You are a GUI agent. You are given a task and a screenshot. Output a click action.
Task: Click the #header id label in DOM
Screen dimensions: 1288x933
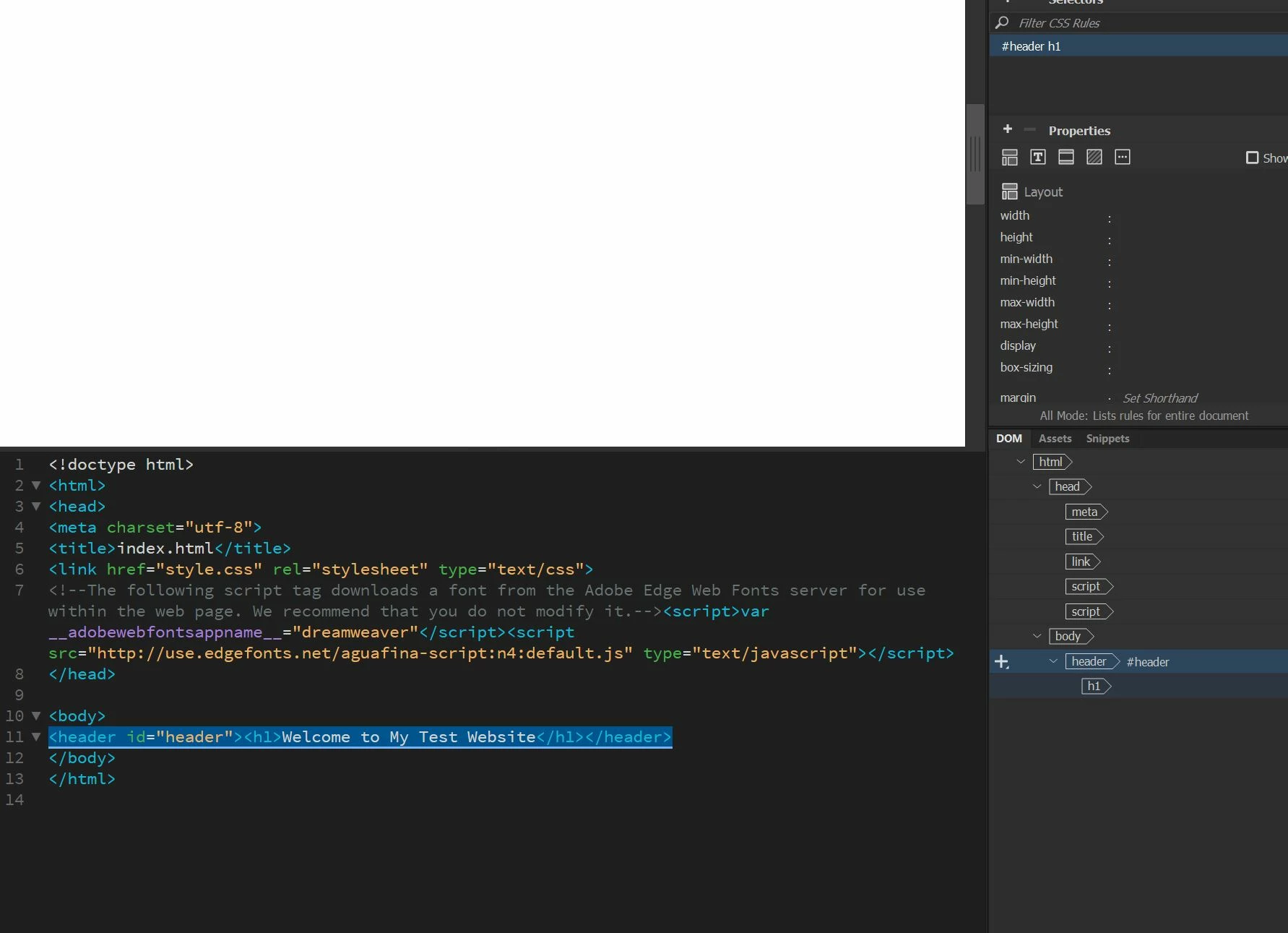(1147, 662)
